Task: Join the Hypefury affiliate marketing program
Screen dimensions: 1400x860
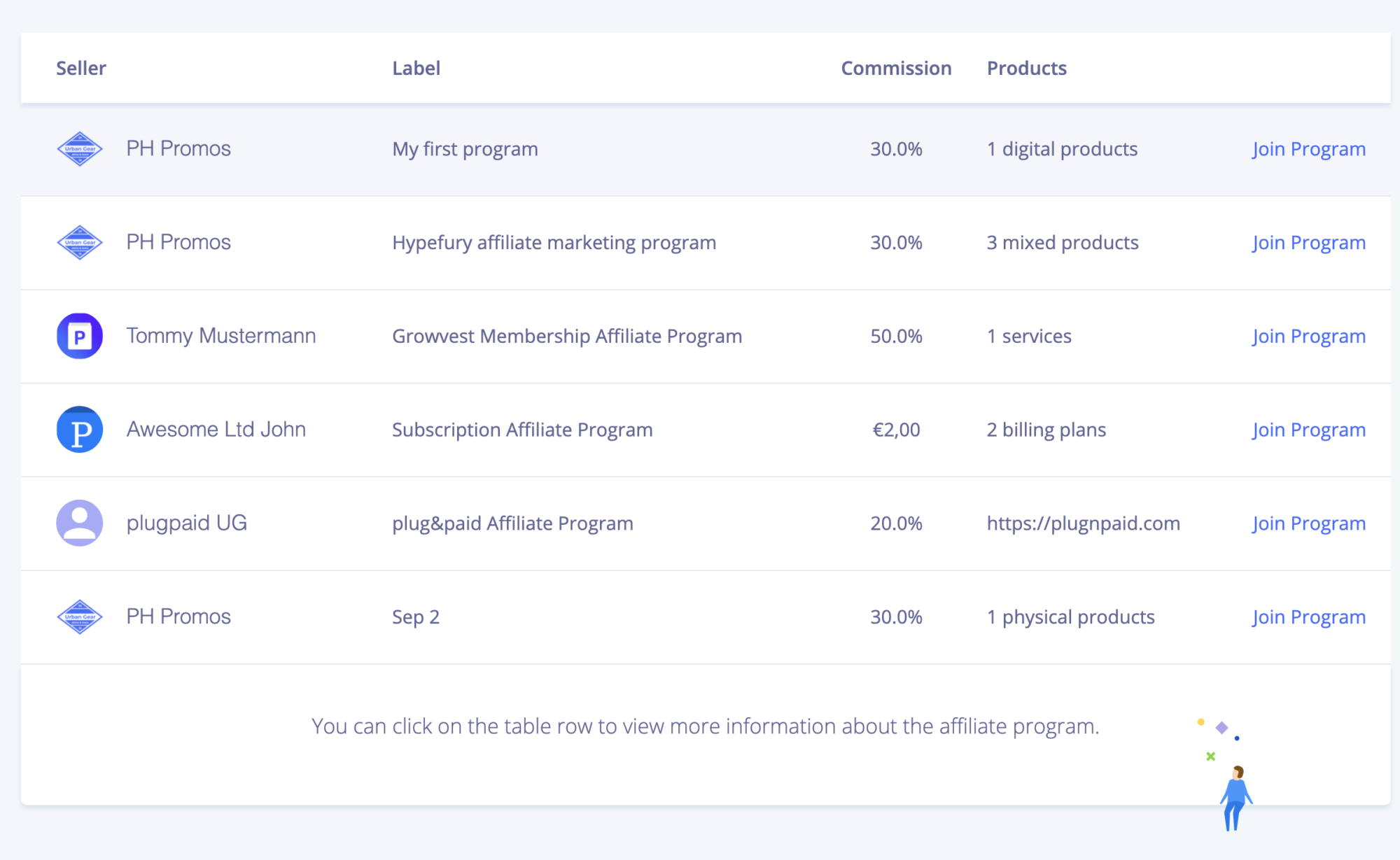Action: tap(1308, 243)
